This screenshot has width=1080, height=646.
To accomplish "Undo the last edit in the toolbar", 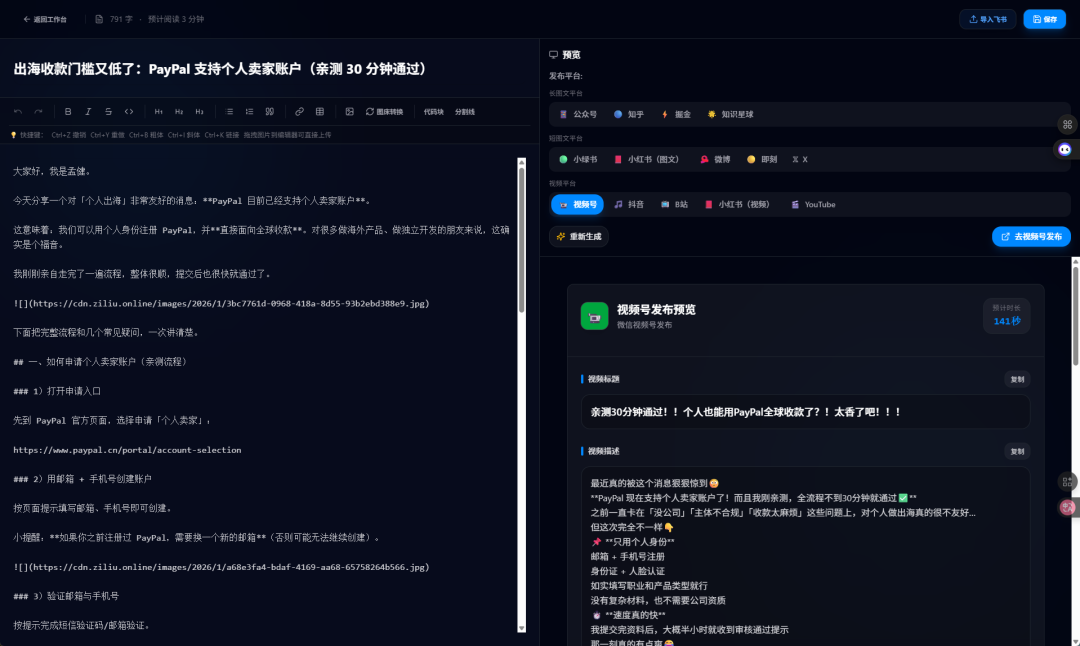I will (x=19, y=112).
